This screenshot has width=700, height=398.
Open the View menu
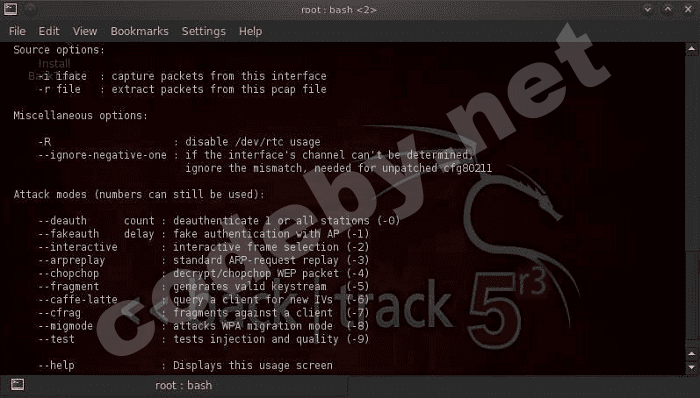[x=85, y=31]
